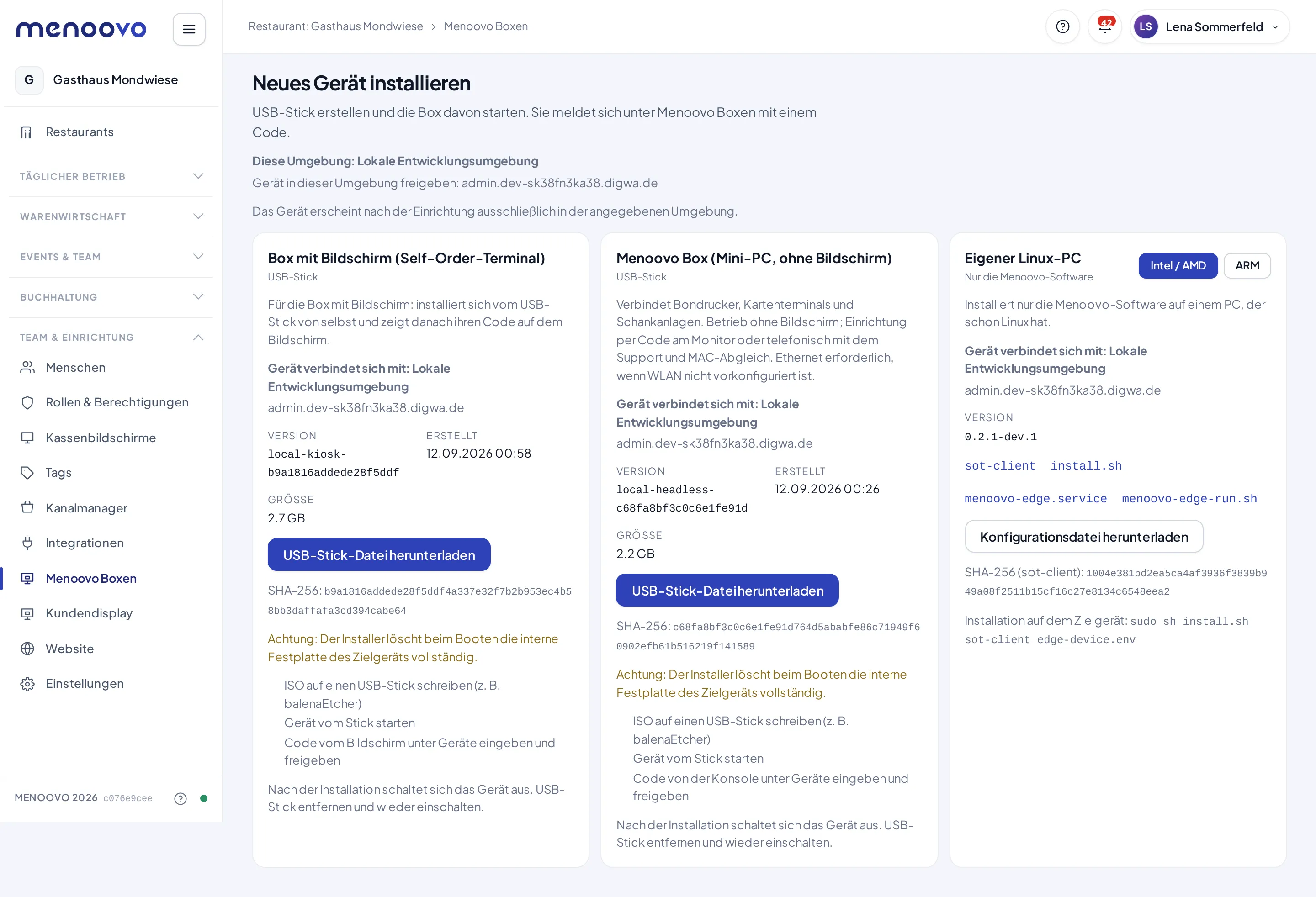Expand the Events & Team section

(x=111, y=257)
